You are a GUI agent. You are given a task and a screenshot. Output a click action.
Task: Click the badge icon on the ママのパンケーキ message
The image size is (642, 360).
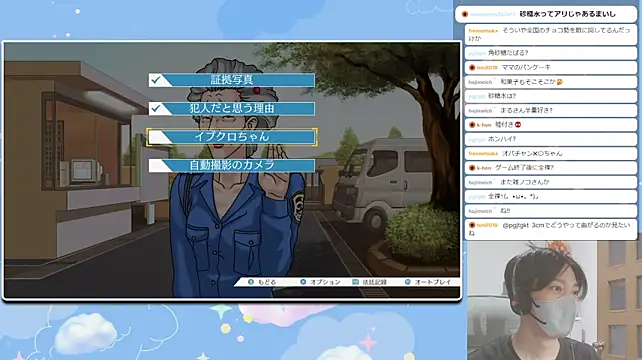click(472, 68)
